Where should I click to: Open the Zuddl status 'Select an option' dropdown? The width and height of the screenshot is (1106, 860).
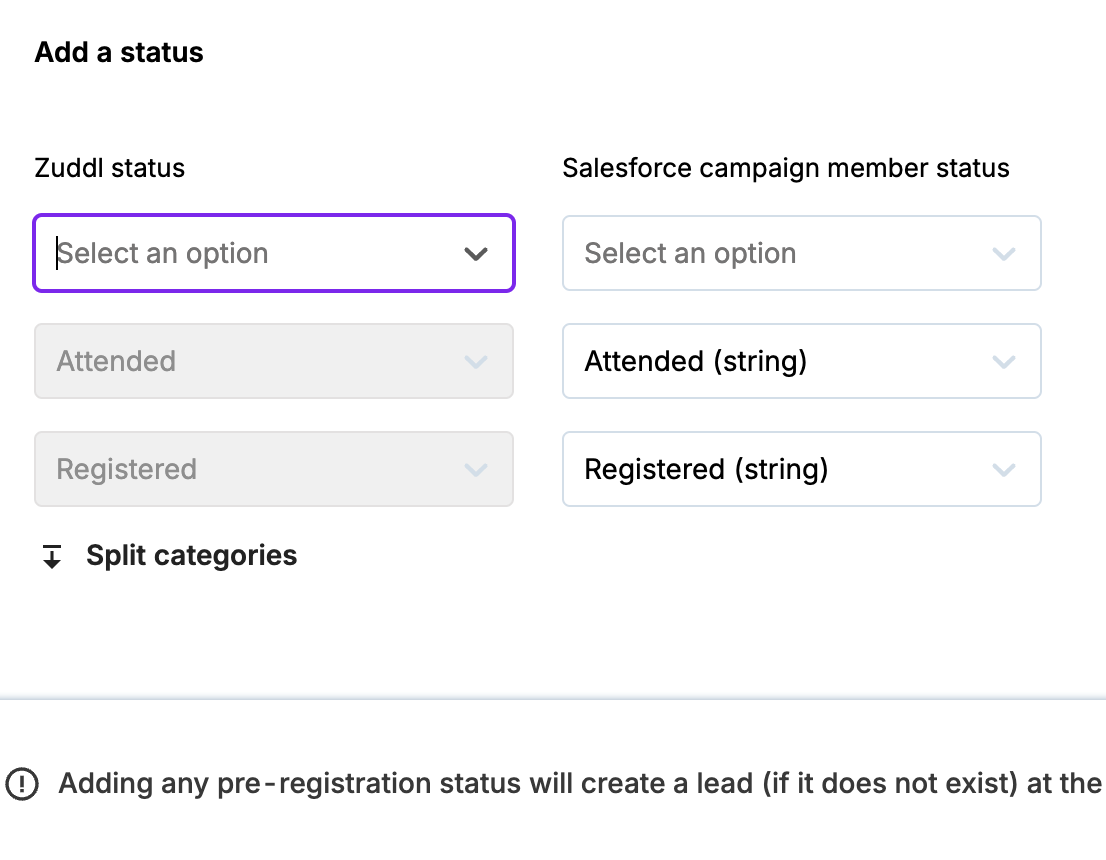pyautogui.click(x=273, y=254)
